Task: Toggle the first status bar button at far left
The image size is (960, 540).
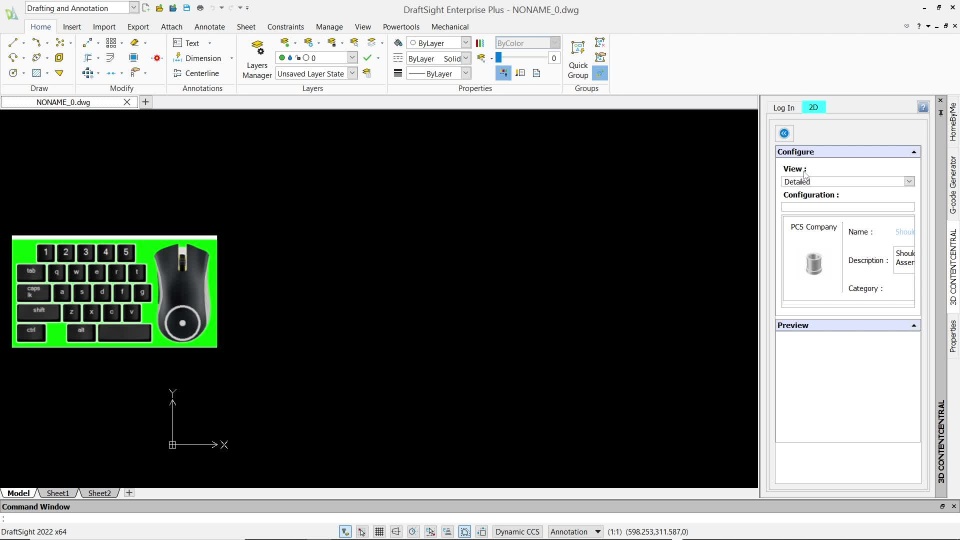Action: pos(345,531)
